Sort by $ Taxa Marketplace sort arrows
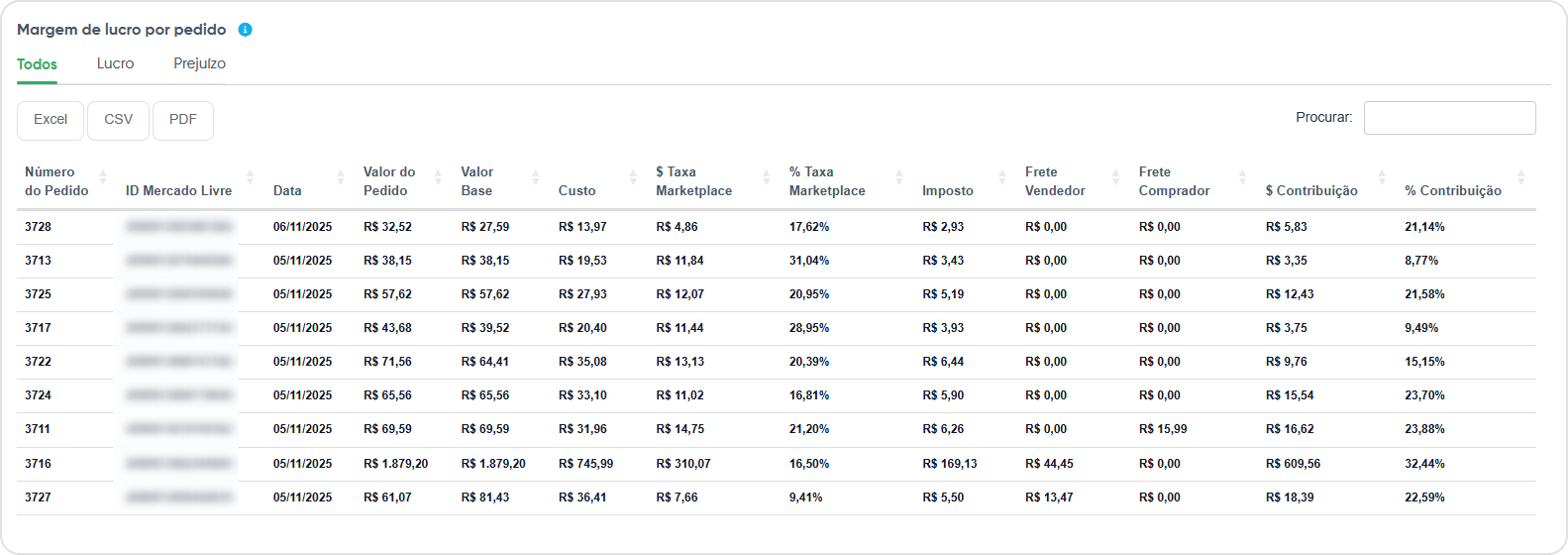This screenshot has height=555, width=1568. (x=767, y=177)
